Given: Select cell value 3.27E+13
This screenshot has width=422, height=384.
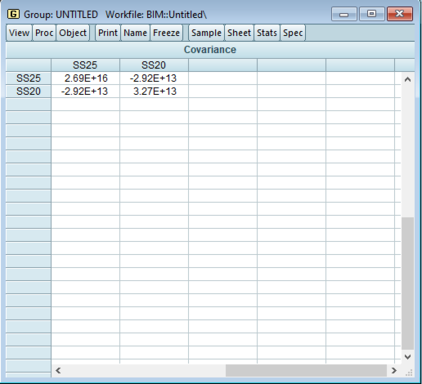Looking at the screenshot, I should [155, 91].
